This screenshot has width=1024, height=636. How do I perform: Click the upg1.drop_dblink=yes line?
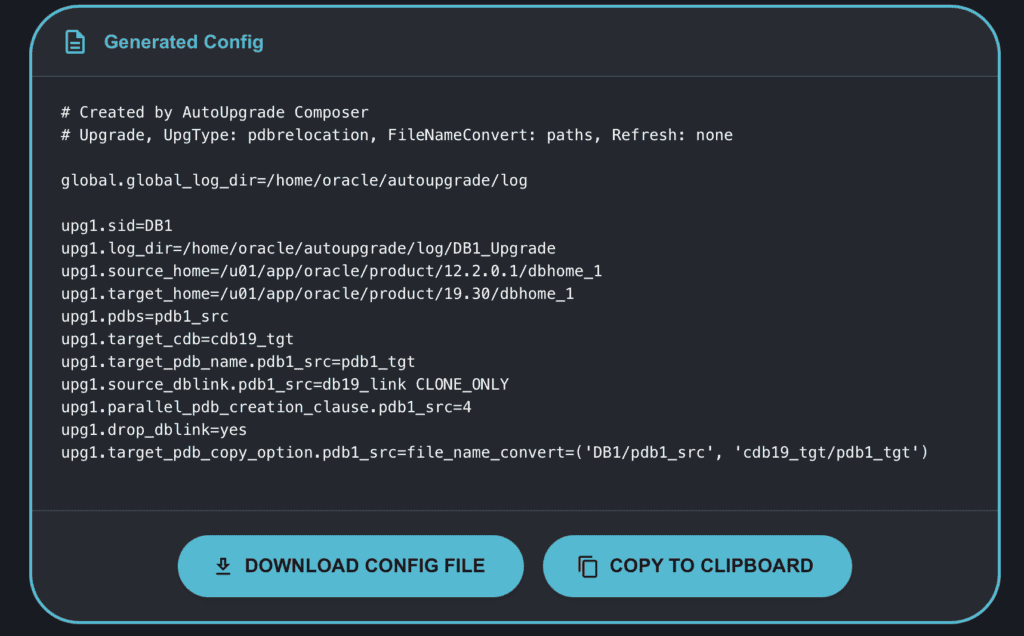coord(154,430)
